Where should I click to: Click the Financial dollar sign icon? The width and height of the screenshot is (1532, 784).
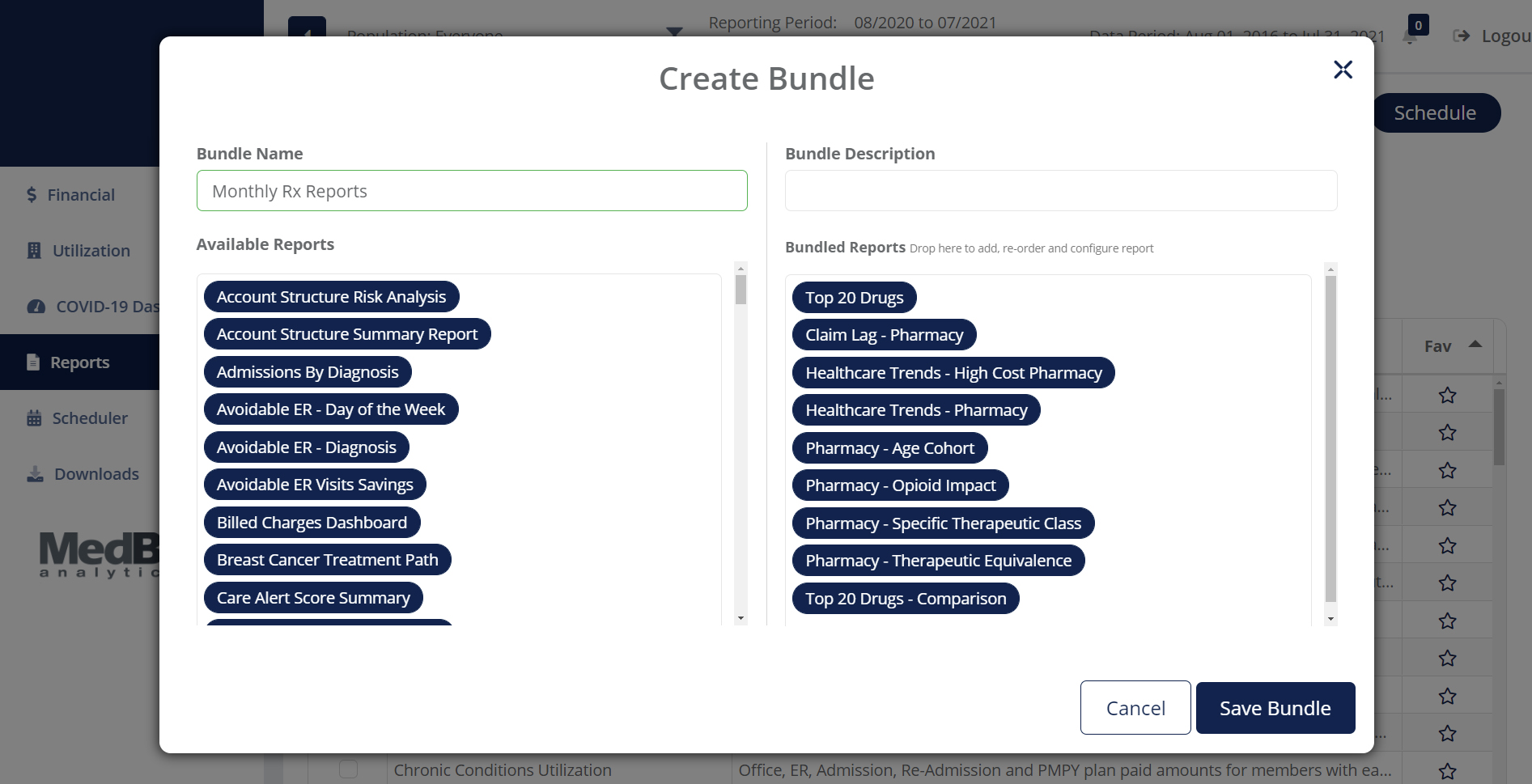click(32, 195)
